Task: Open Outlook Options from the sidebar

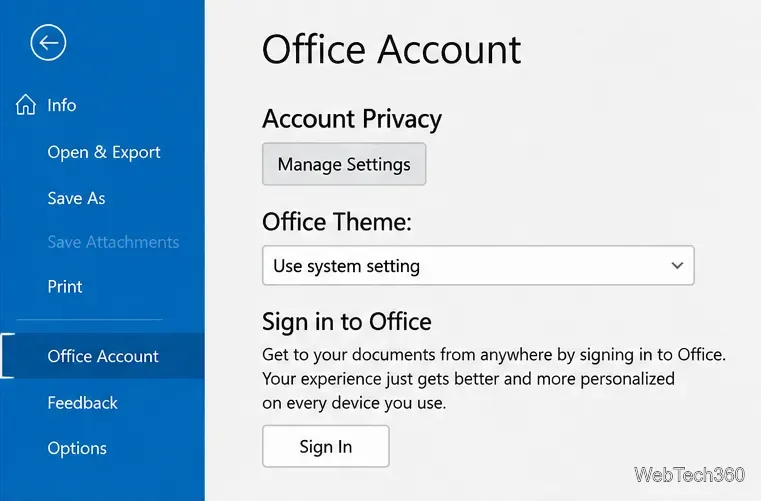Action: pyautogui.click(x=77, y=448)
